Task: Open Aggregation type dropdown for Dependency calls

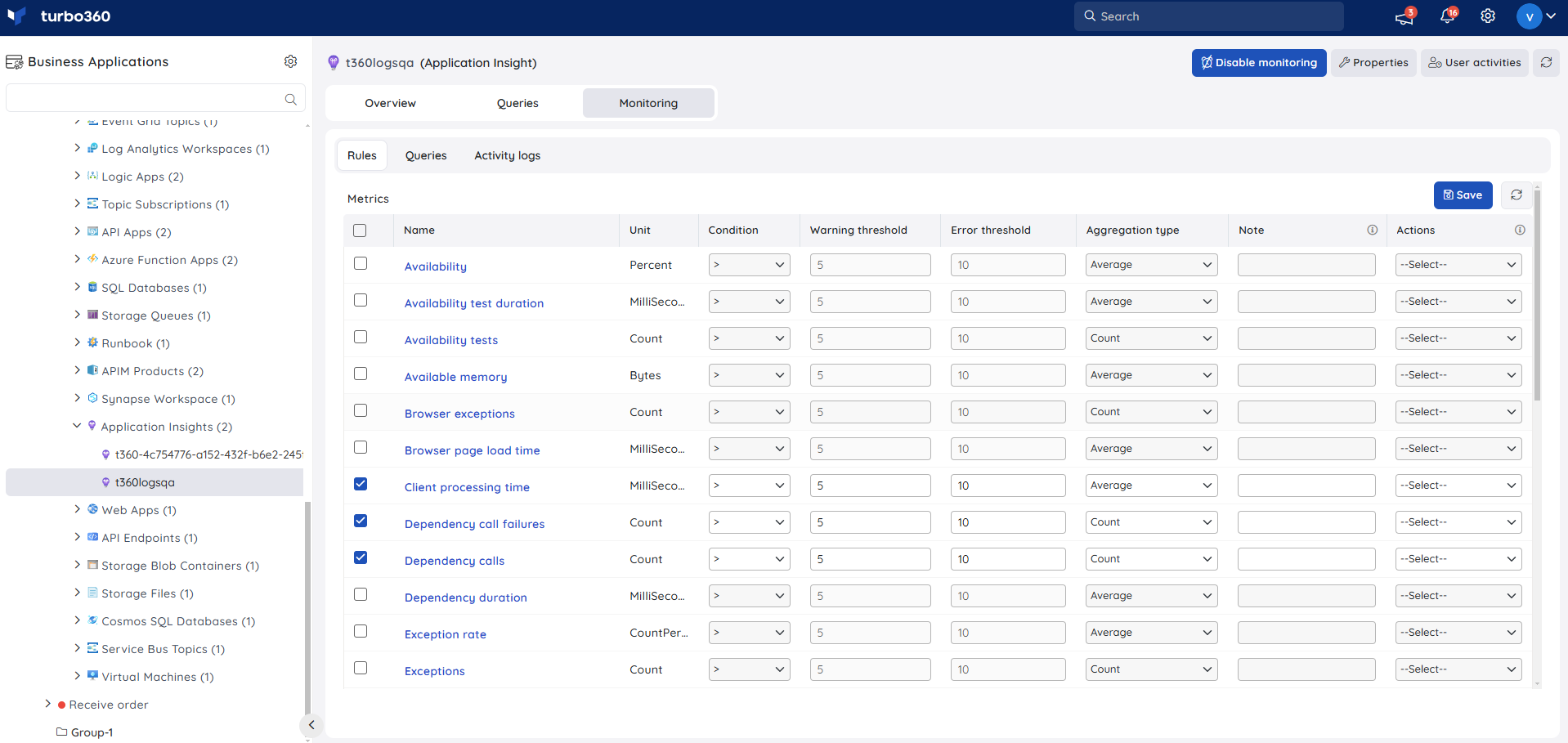Action: coord(1151,559)
